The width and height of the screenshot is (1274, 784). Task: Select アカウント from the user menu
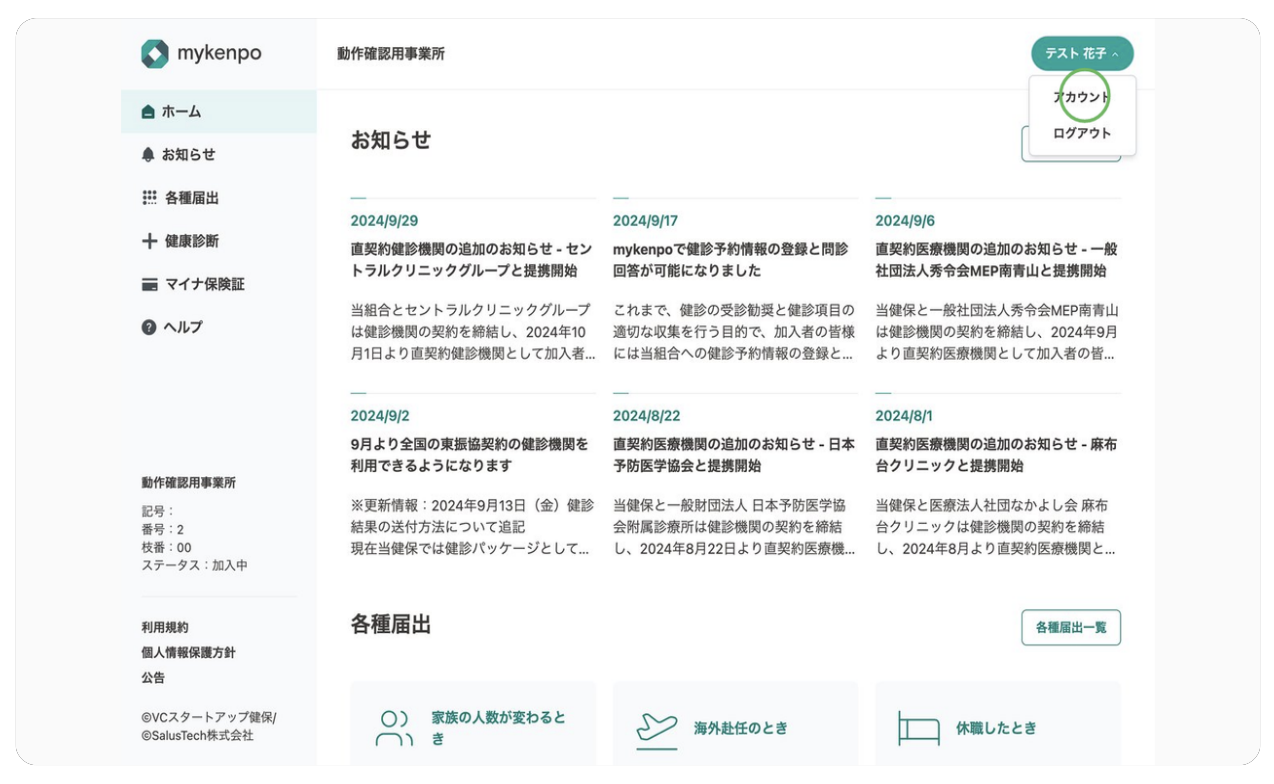pos(1082,98)
